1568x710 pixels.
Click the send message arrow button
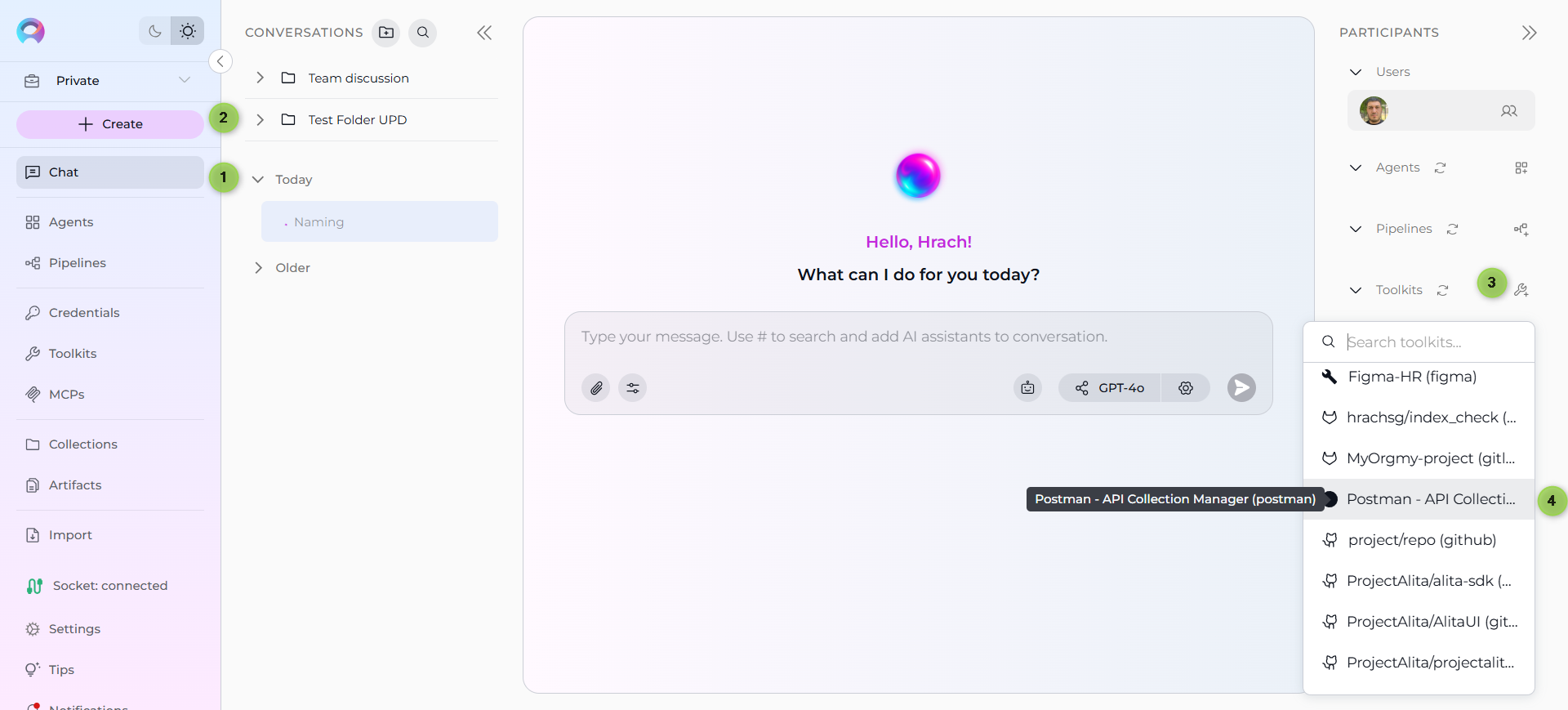pyautogui.click(x=1241, y=388)
